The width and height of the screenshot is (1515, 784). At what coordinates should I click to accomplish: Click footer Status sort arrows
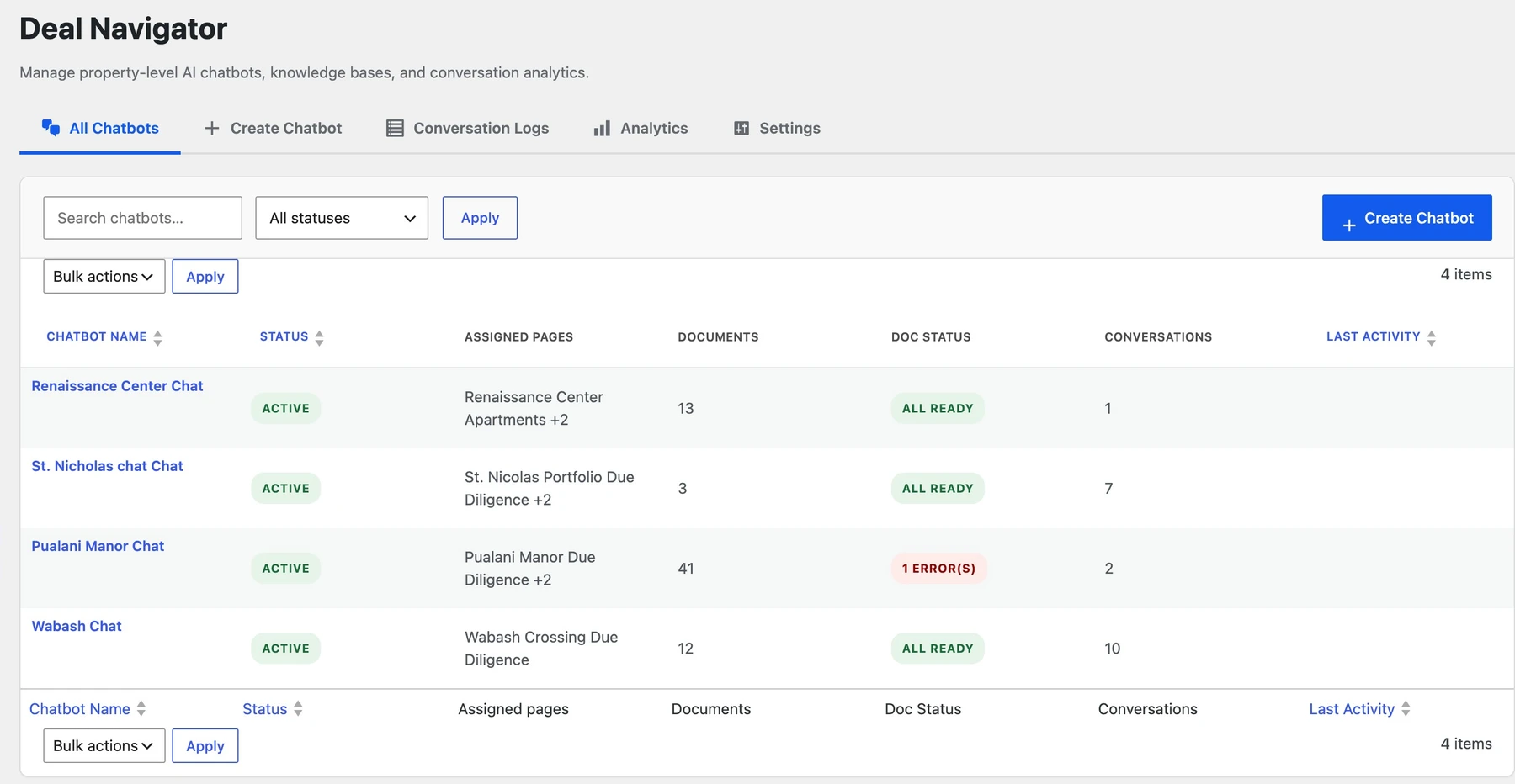(298, 709)
